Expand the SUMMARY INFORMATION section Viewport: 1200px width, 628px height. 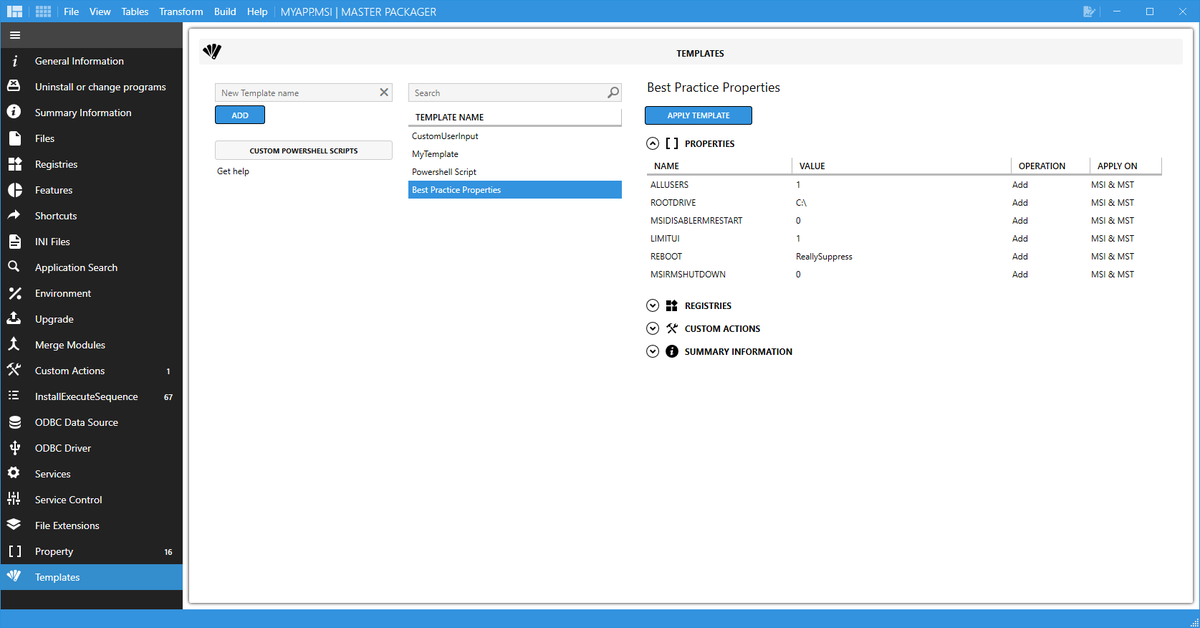(652, 351)
